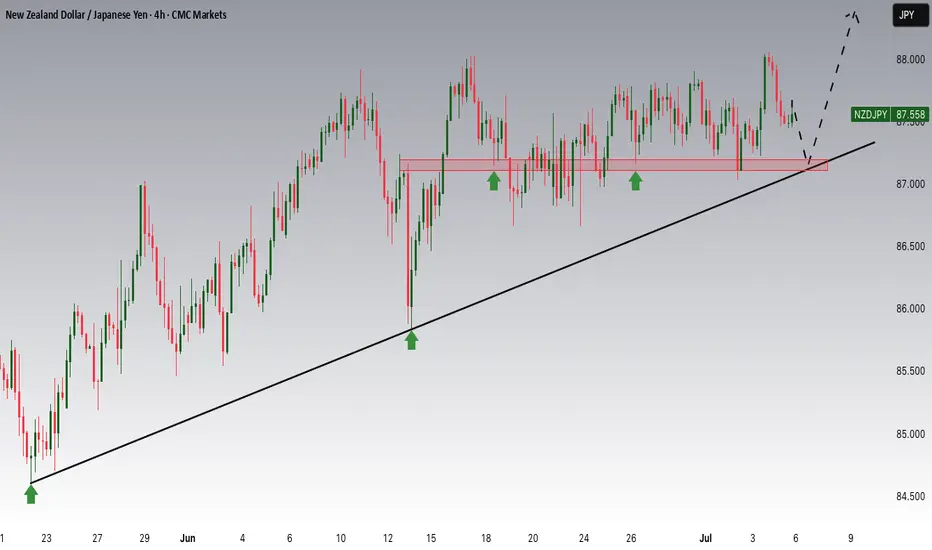Image resolution: width=932 pixels, height=550 pixels.
Task: Click date 24 on the time axis
Action: (x=584, y=538)
